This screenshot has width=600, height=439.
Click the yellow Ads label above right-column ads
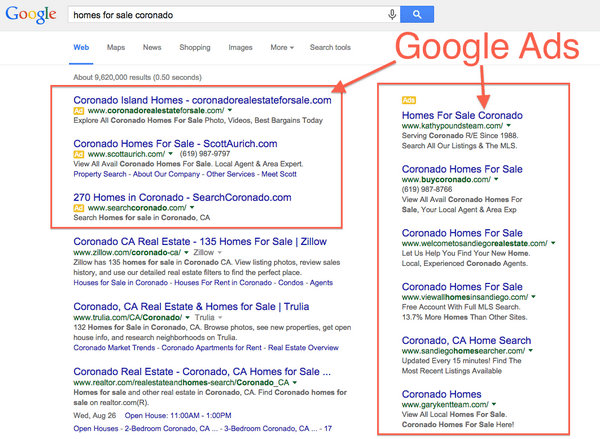pyautogui.click(x=409, y=100)
